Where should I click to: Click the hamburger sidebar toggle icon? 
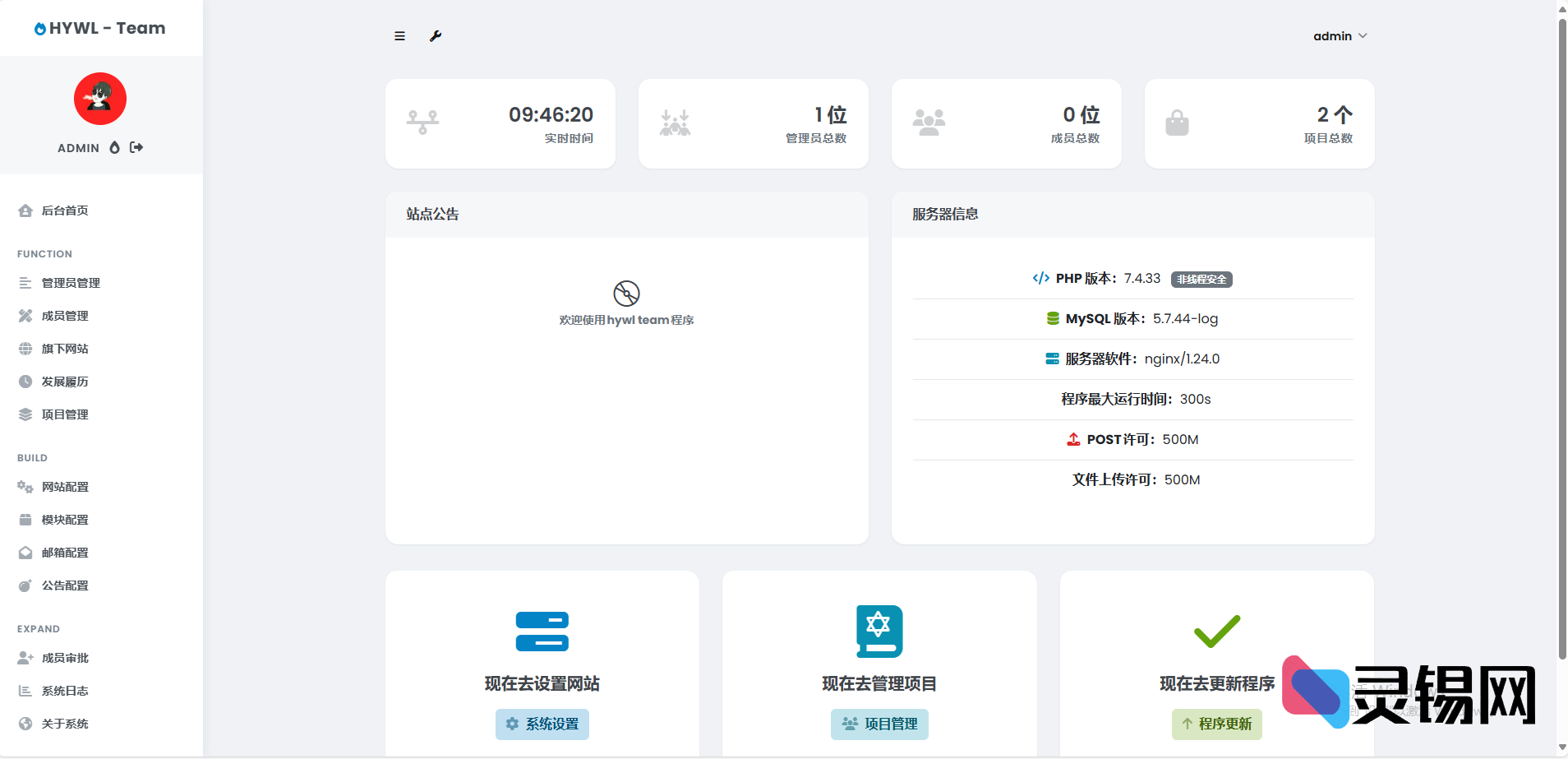(x=400, y=35)
